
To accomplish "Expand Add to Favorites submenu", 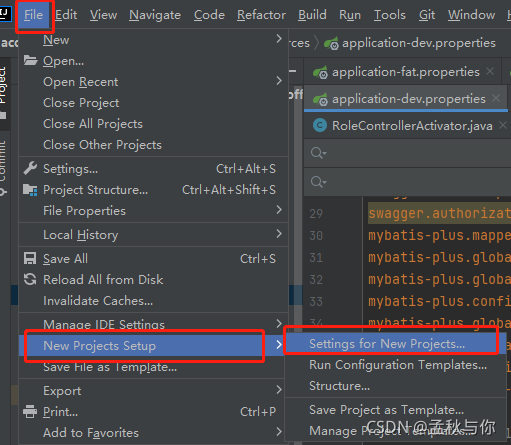I will [x=153, y=433].
